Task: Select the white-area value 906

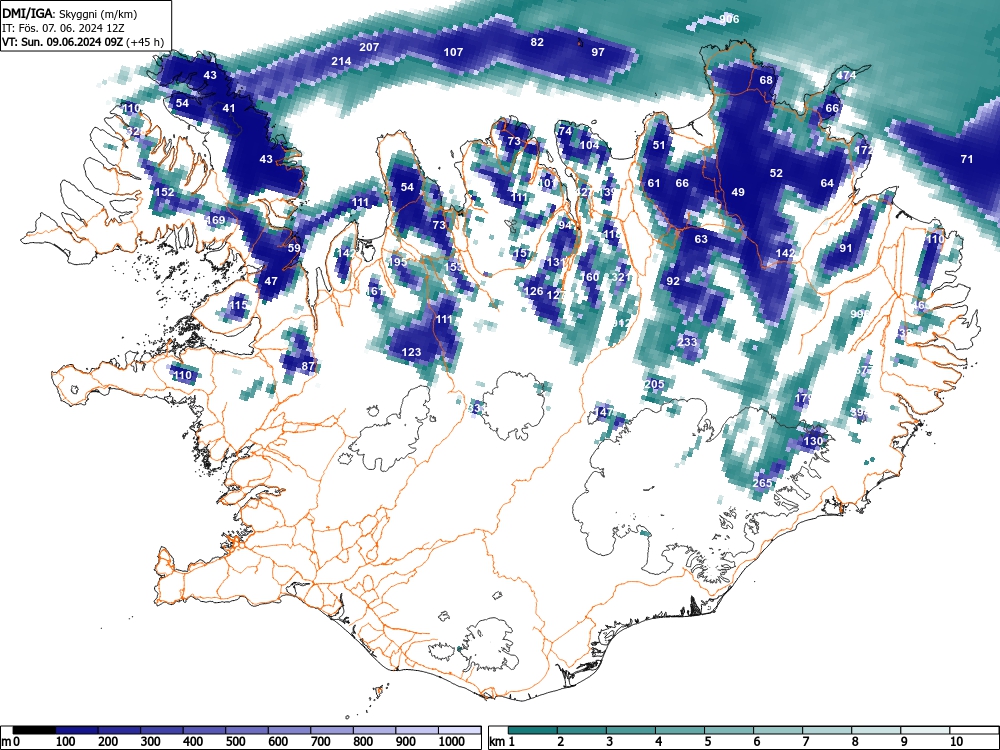Action: 729,19
